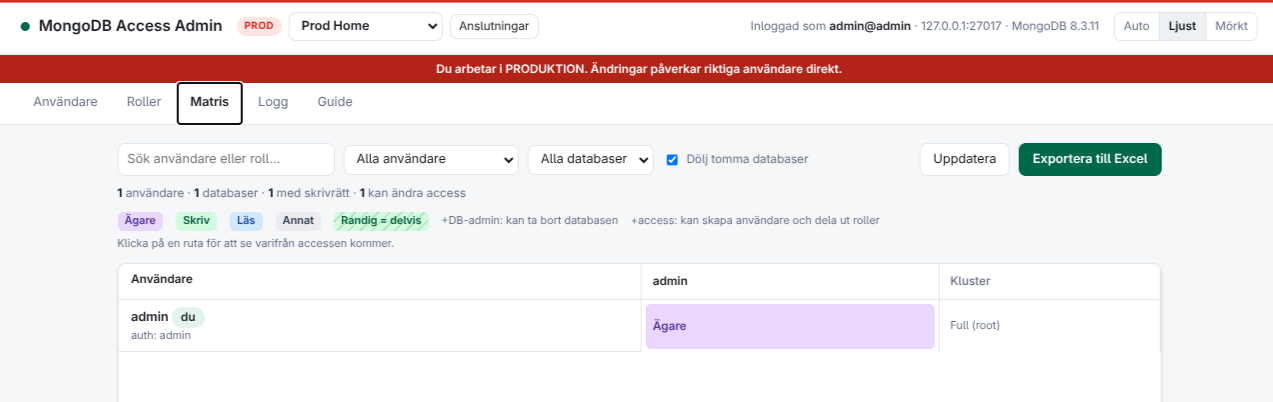The height and width of the screenshot is (402, 1273).
Task: Open the Logg tab
Action: click(273, 102)
